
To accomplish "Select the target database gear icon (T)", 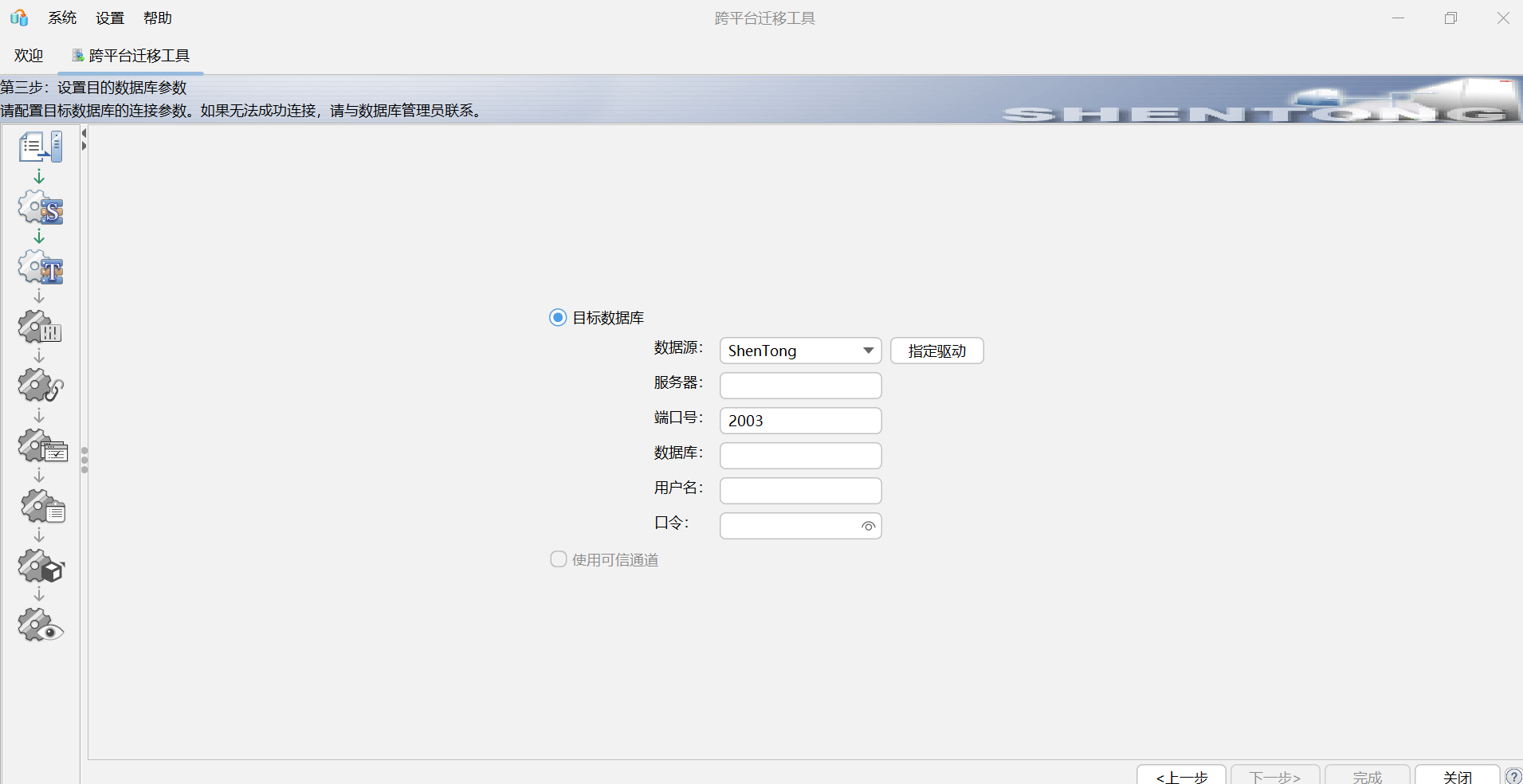I will point(41,268).
